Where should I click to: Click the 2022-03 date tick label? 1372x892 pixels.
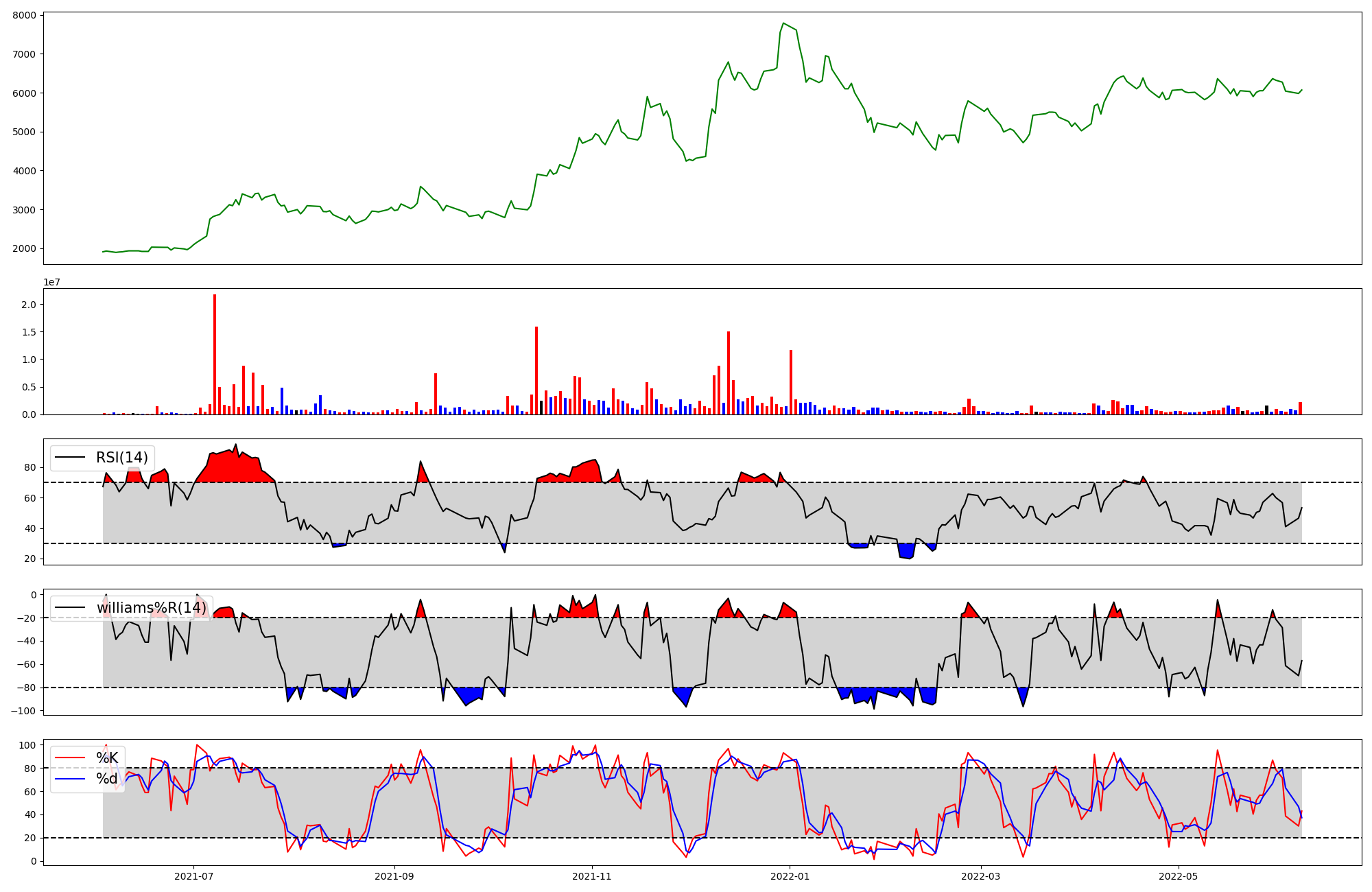[x=981, y=876]
